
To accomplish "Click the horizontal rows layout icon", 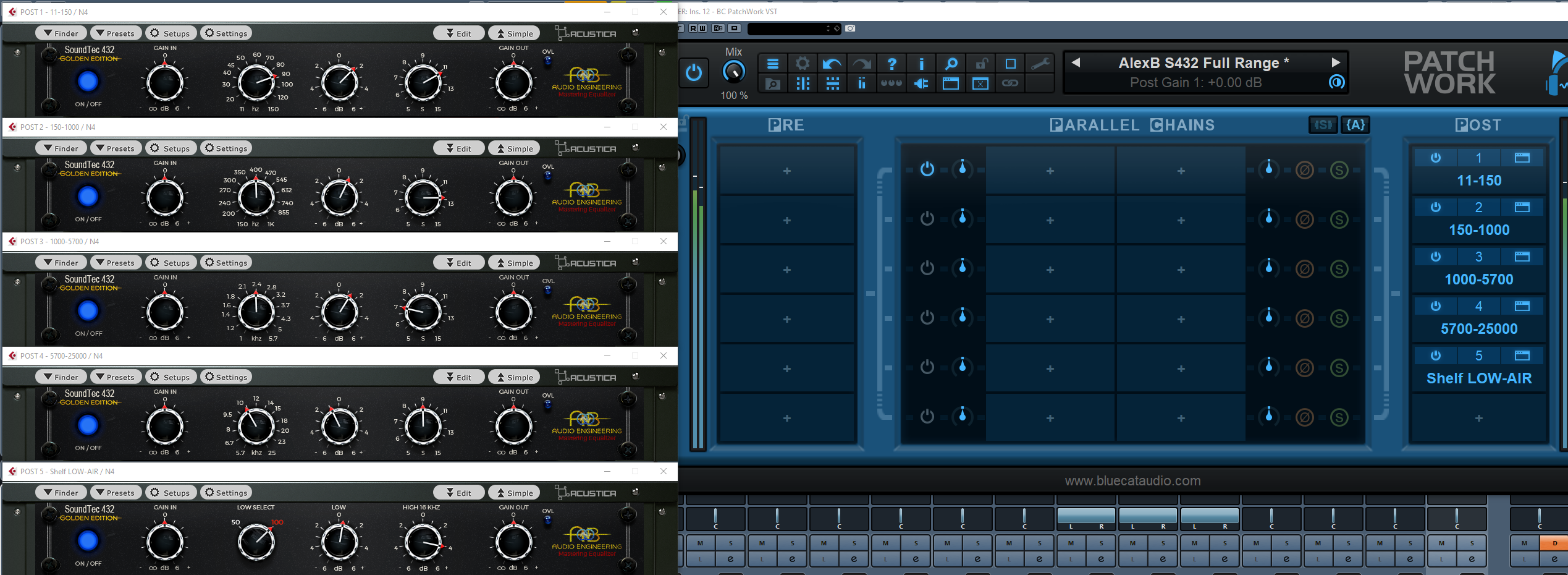I will [x=832, y=83].
